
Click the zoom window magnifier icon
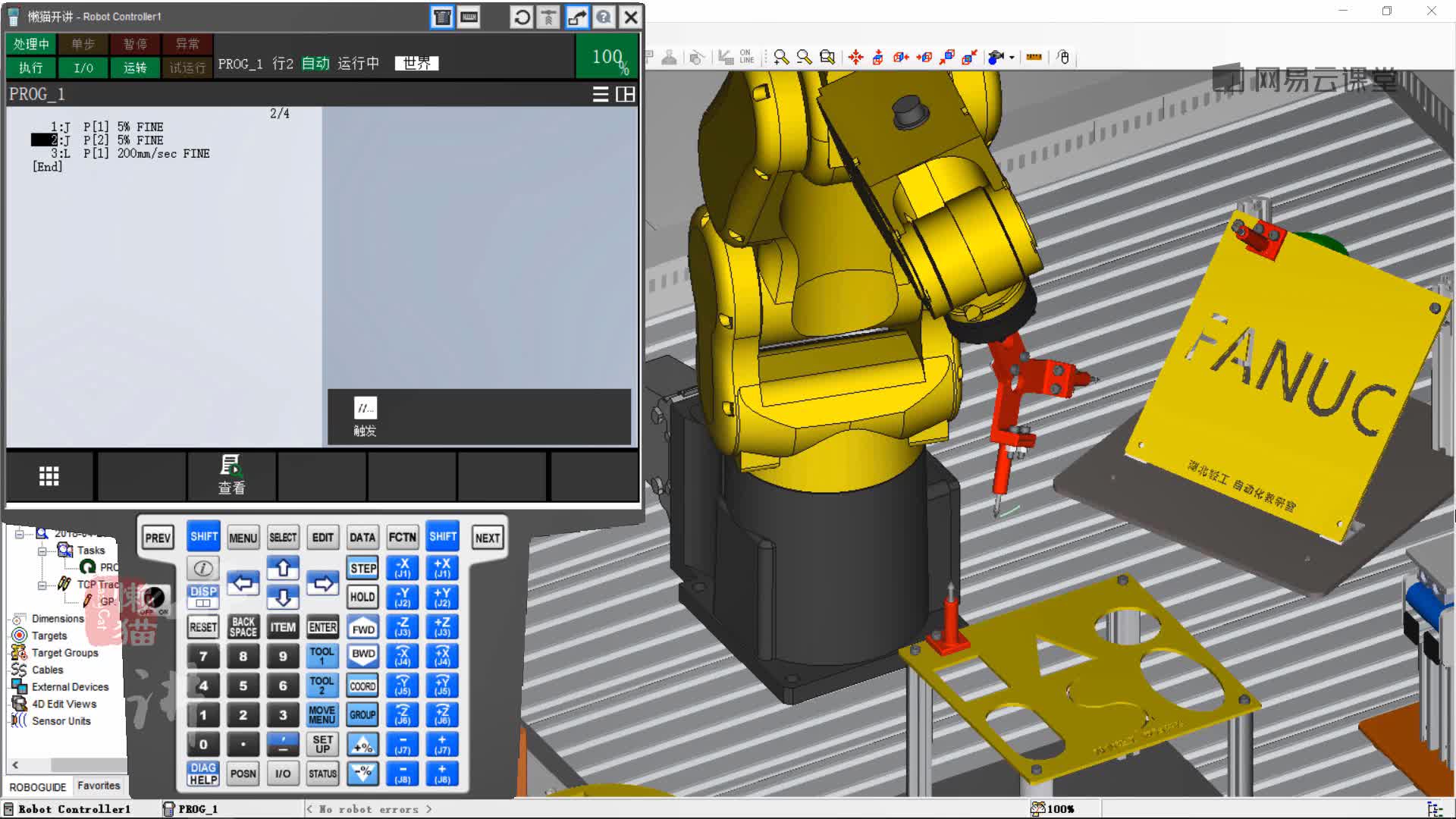click(827, 58)
